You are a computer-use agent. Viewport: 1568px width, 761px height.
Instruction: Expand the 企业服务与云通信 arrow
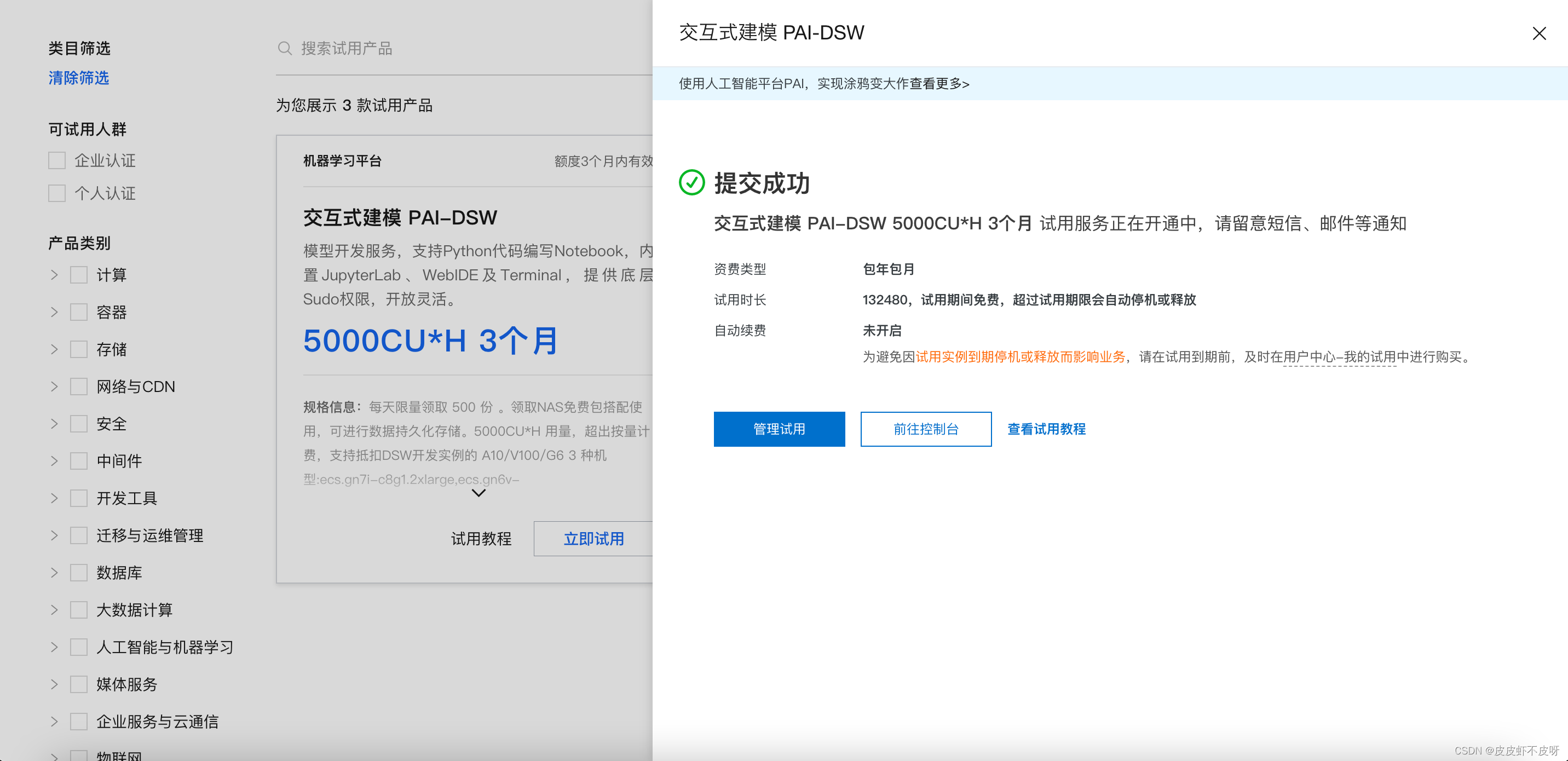54,722
